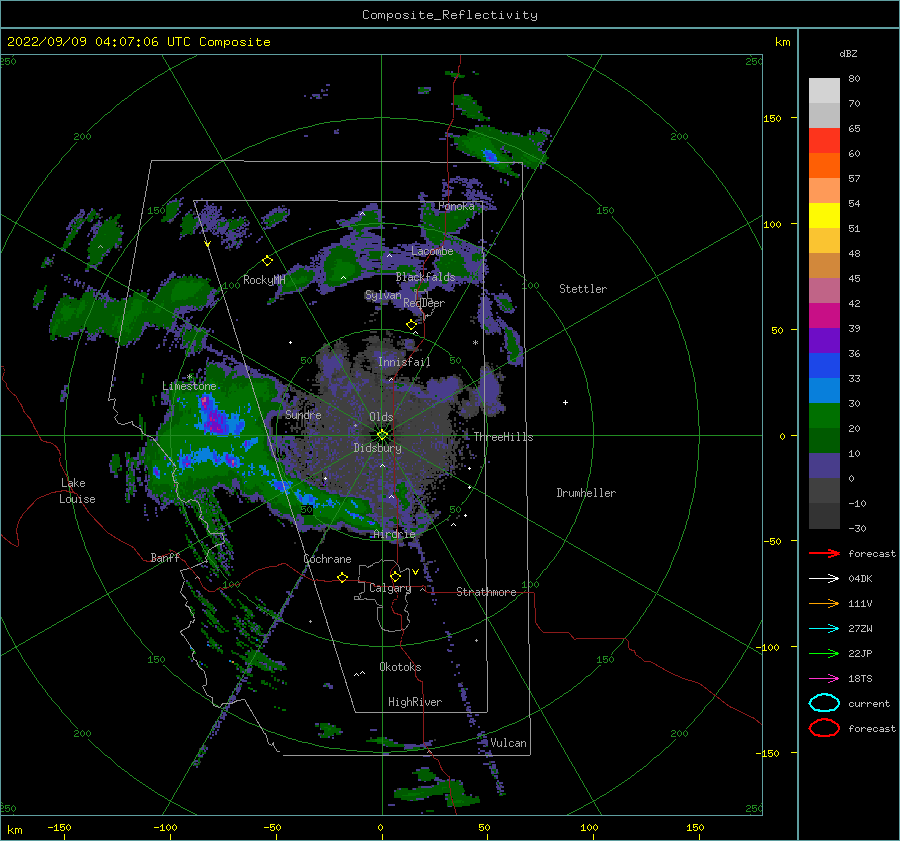Click the orange 57–60 dBZ color swatch

(824, 166)
